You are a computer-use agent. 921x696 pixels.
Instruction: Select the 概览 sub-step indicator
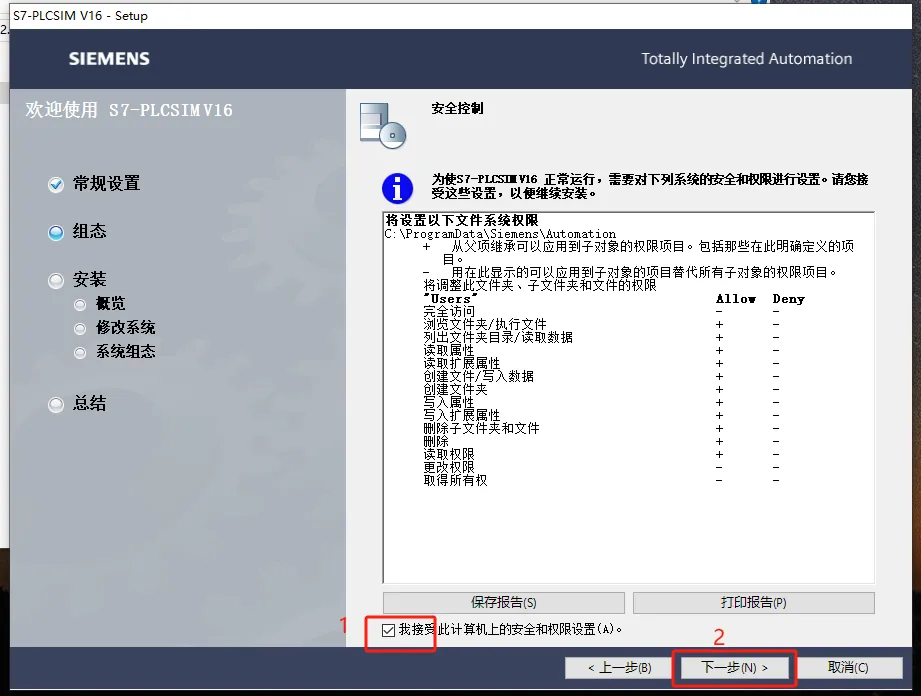80,304
